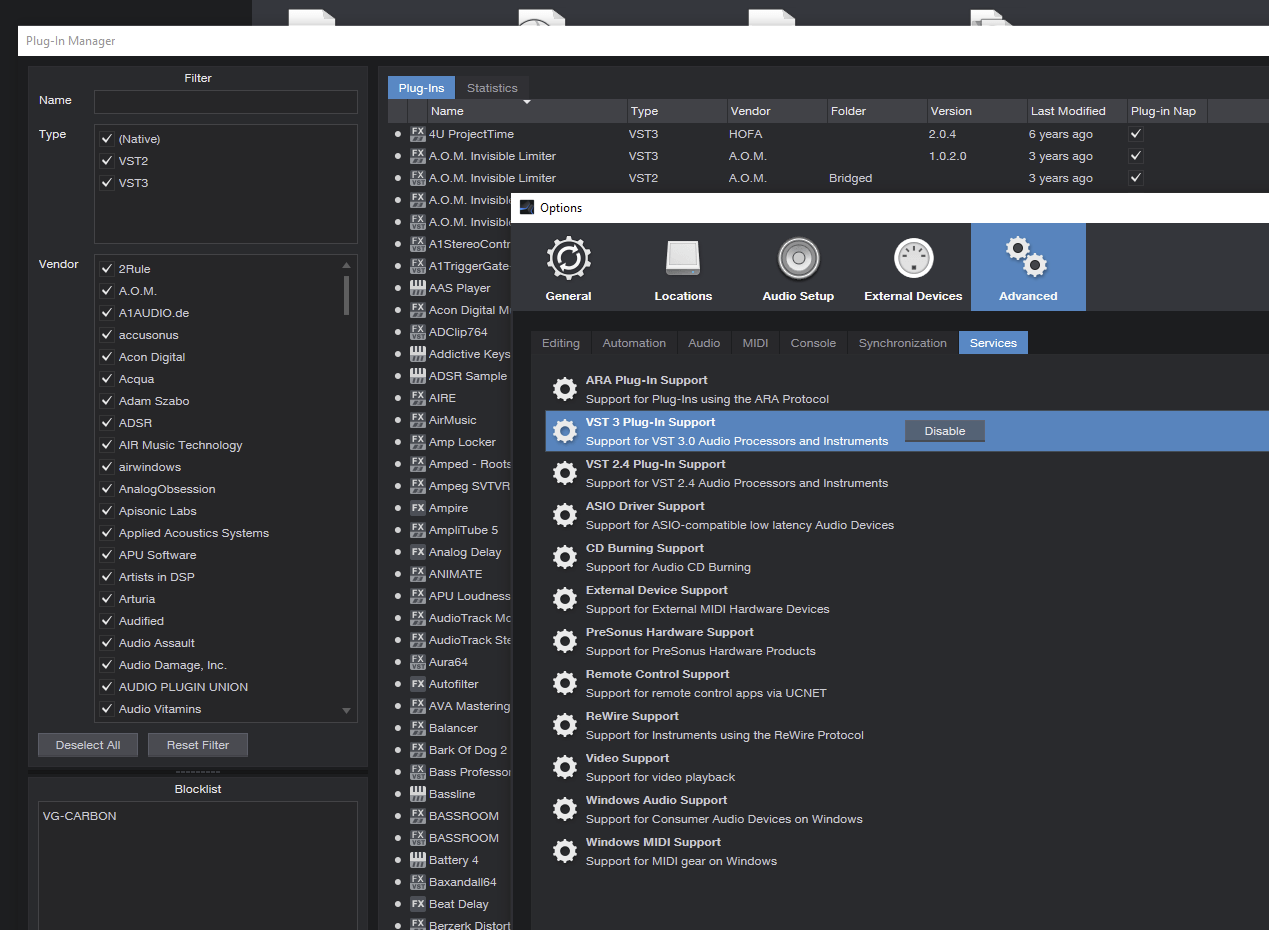Toggle the Audio Vitamins vendor checkbox
Image resolution: width=1269 pixels, height=930 pixels.
[x=107, y=709]
